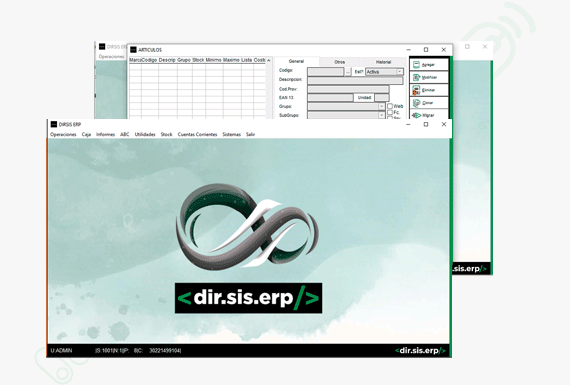The image size is (570, 385).
Task: Click the Descripcion input field
Action: pyautogui.click(x=355, y=80)
